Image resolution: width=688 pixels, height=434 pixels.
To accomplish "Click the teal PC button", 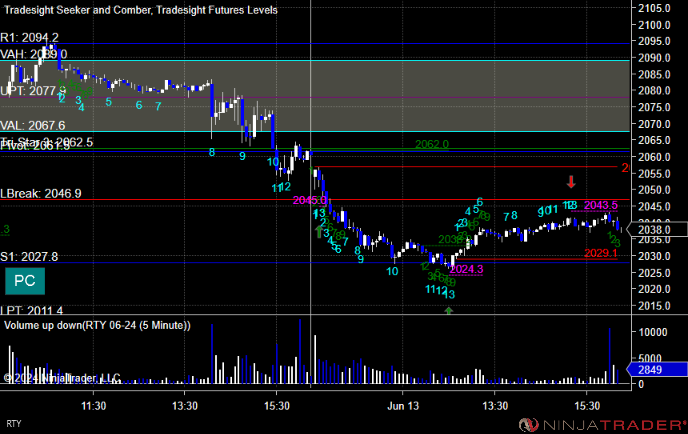I will 25,281.
